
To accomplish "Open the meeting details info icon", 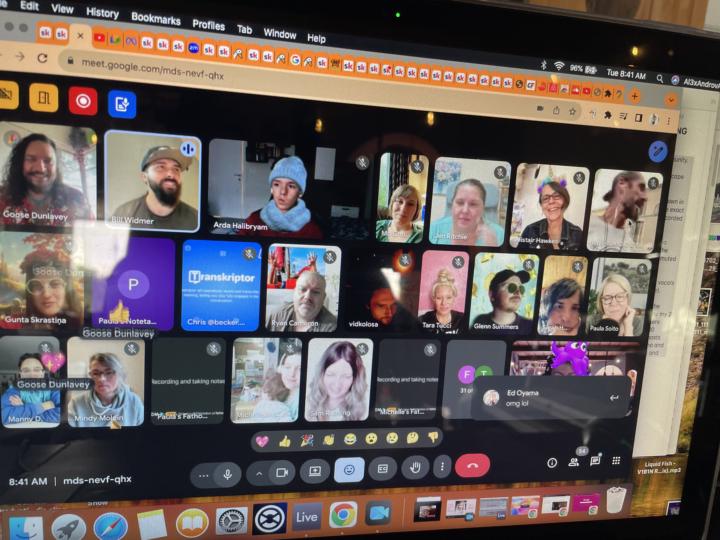I will [x=552, y=462].
